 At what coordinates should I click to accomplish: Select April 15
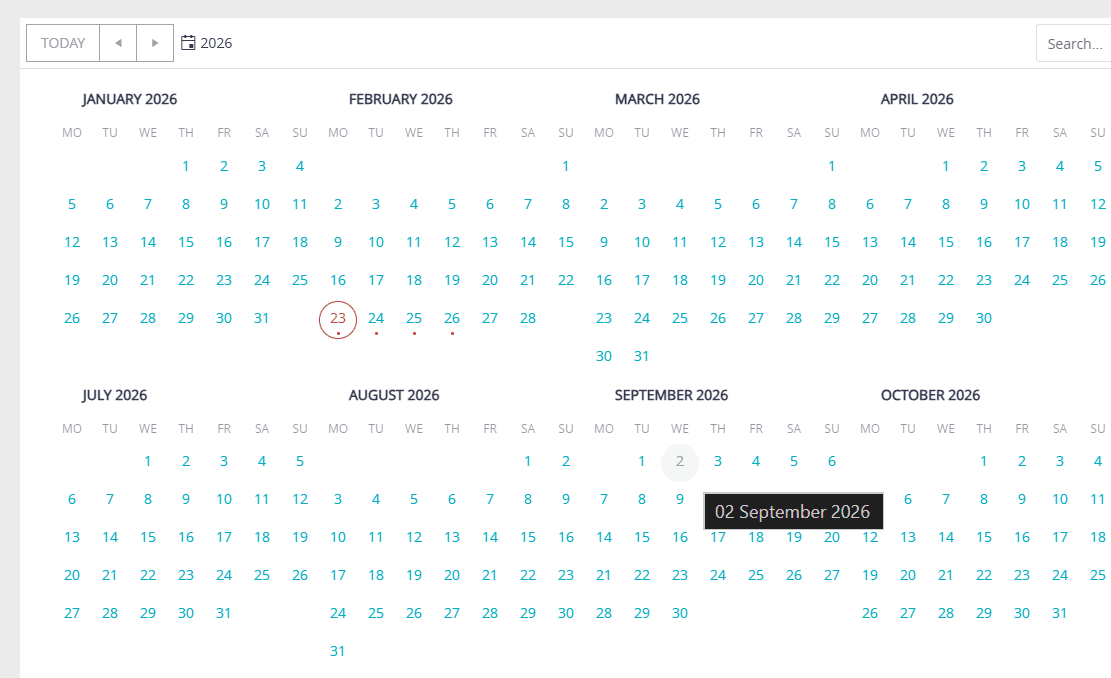pos(946,242)
